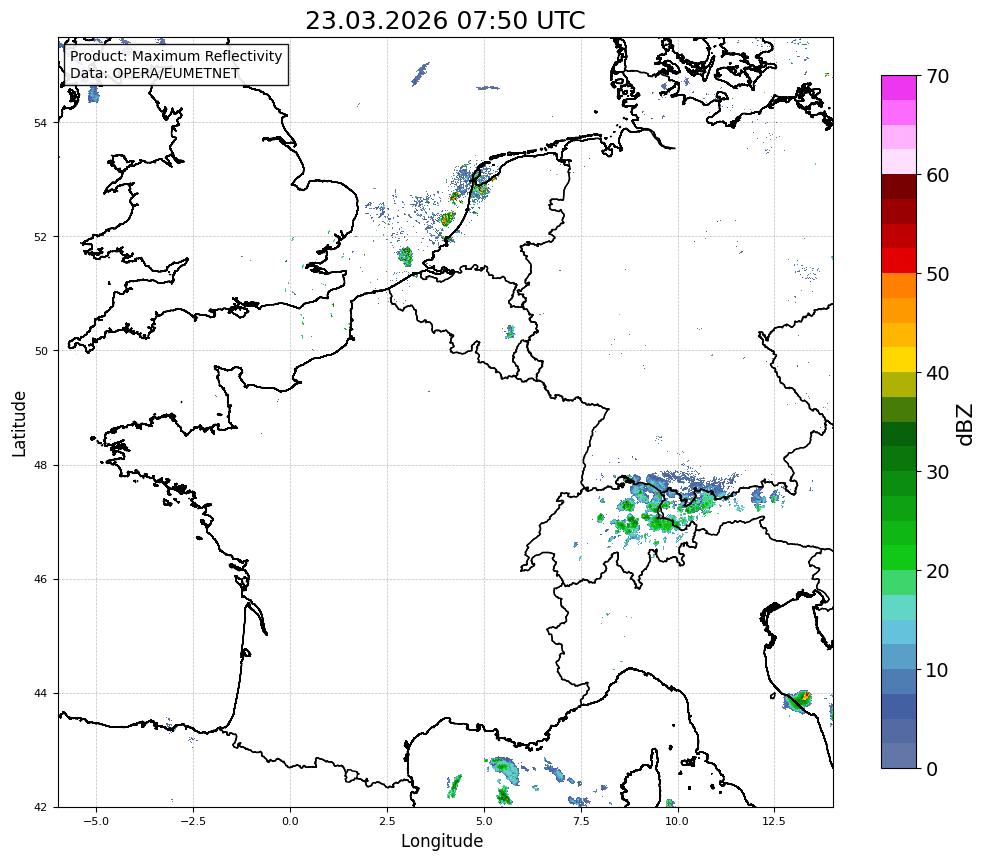The width and height of the screenshot is (985, 860).
Task: Click the light blue swatch between 10 and 20 dBZ
Action: click(899, 632)
